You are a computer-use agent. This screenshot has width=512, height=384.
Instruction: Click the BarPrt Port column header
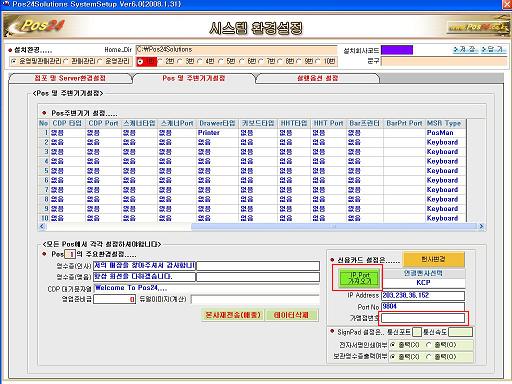(x=404, y=123)
